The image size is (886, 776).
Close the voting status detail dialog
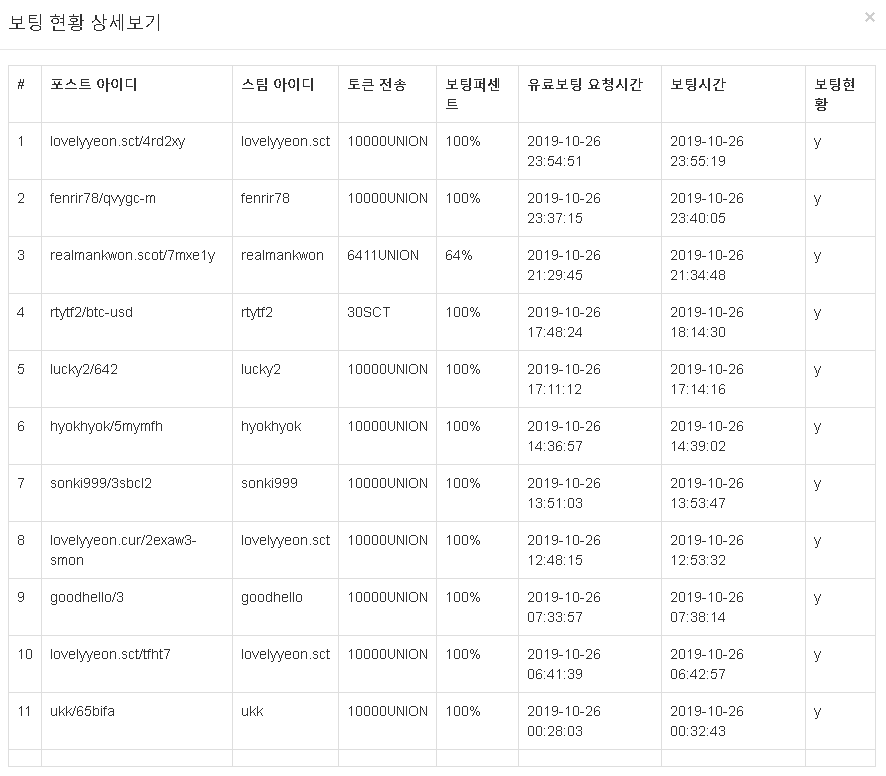click(x=870, y=18)
